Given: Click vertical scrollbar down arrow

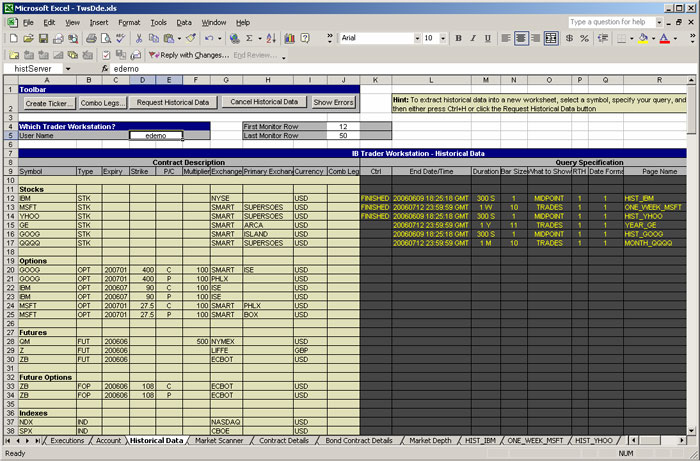Looking at the screenshot, I should [692, 431].
